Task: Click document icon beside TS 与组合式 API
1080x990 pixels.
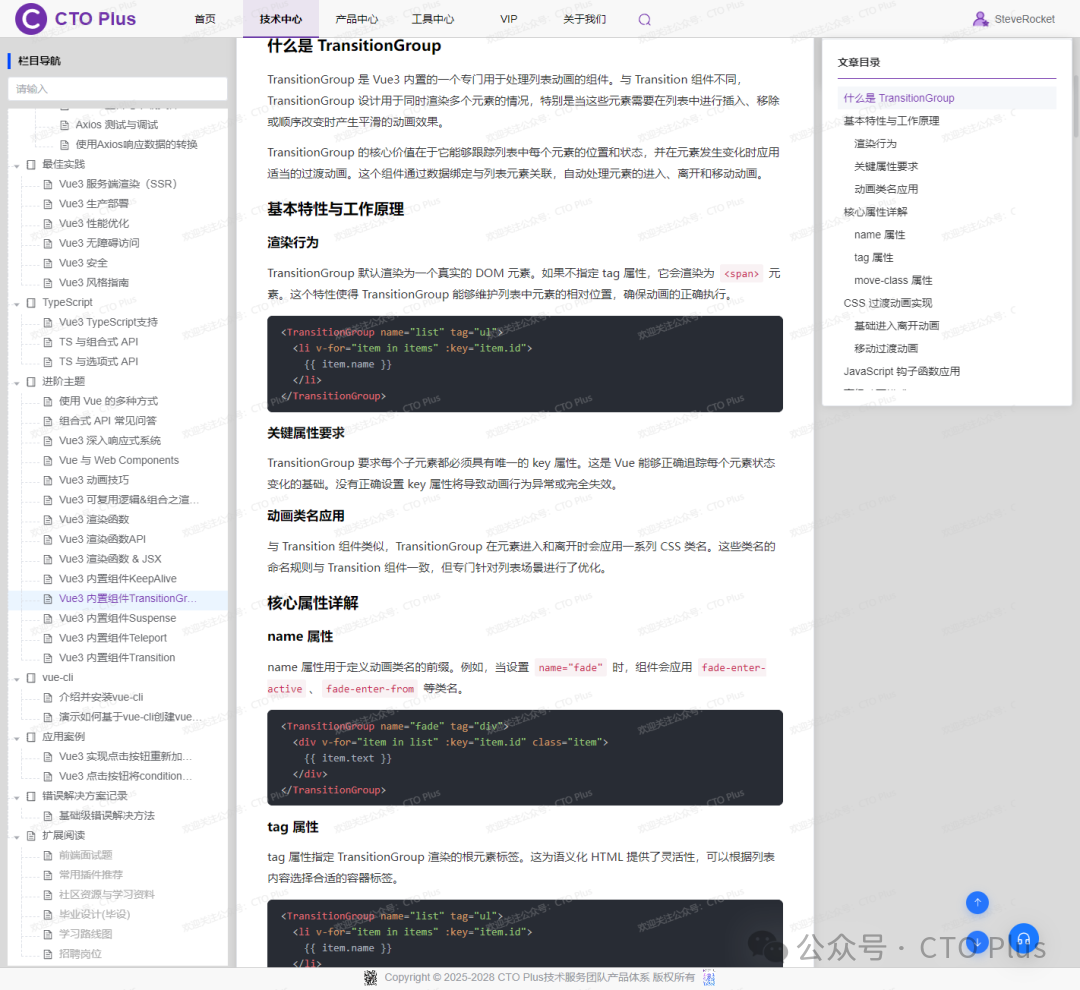Action: (48, 342)
